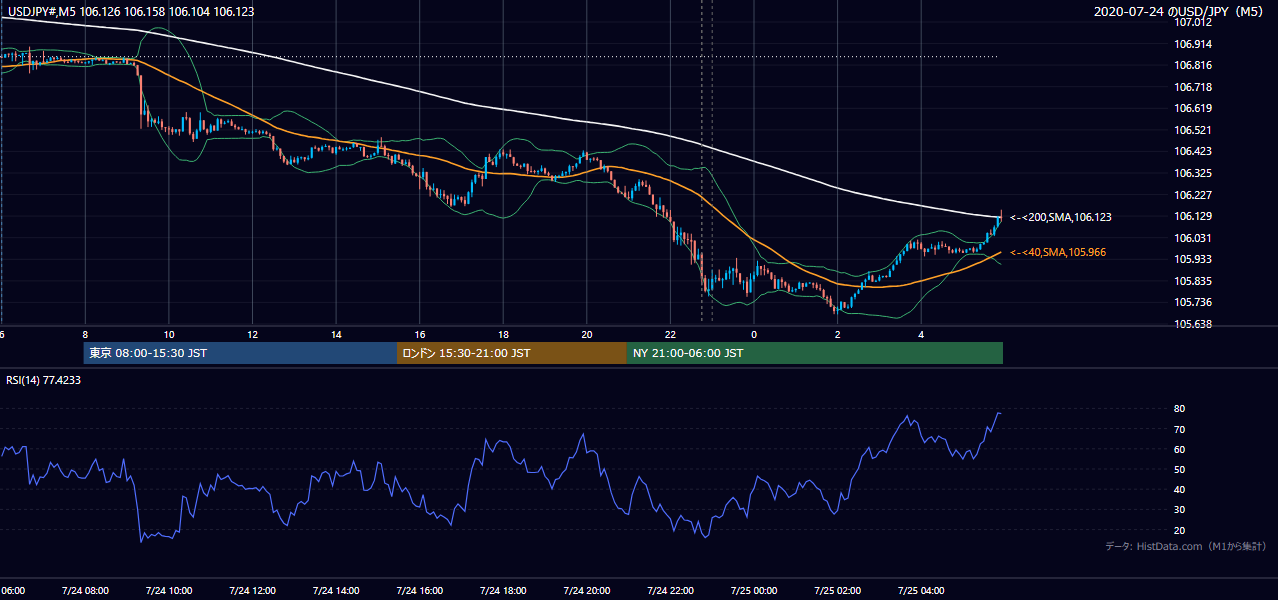Click the 7/25 00:00 time axis label
The height and width of the screenshot is (600, 1278).
pos(754,591)
